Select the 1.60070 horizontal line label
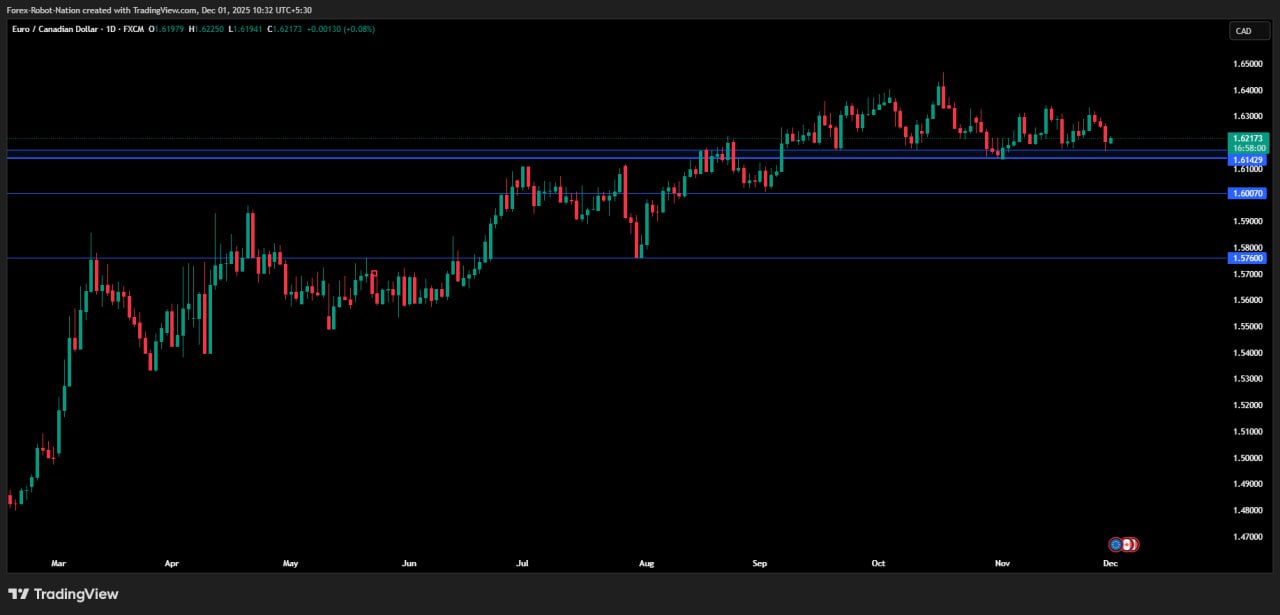Viewport: 1280px width, 615px height. pyautogui.click(x=1248, y=194)
